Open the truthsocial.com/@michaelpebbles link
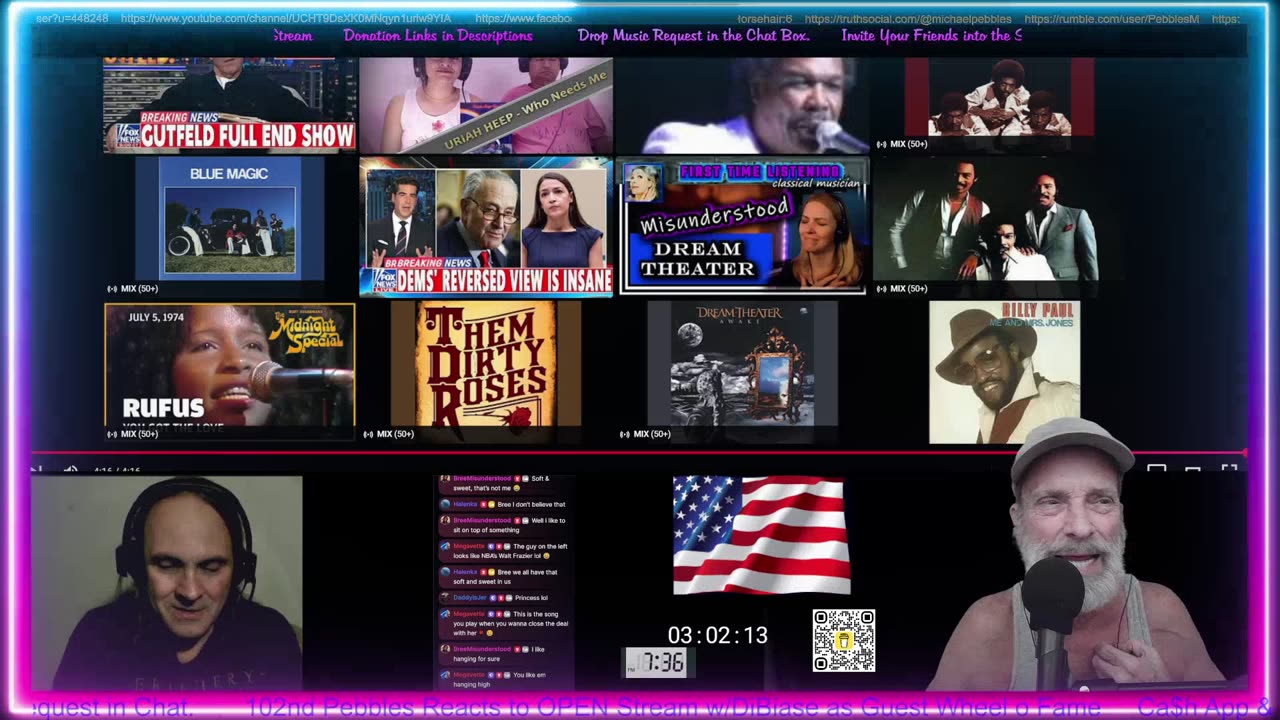Viewport: 1280px width, 720px height. point(908,19)
